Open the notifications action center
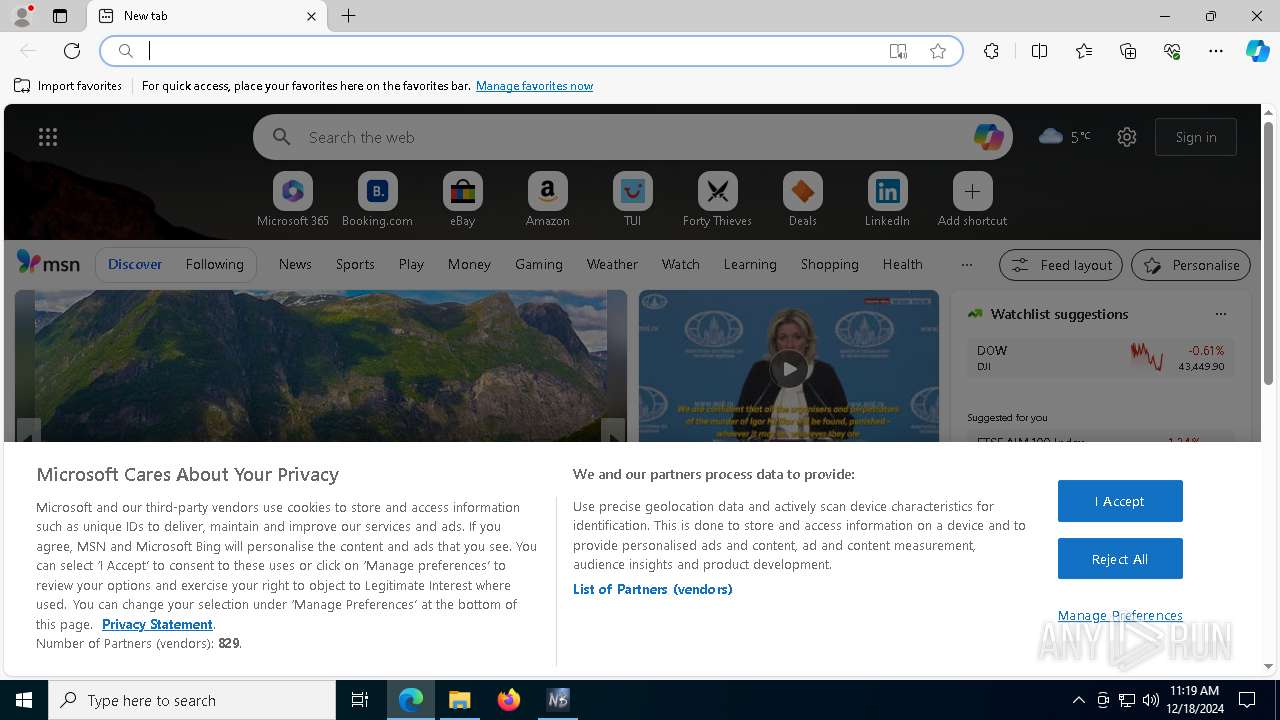This screenshot has width=1280, height=720. coord(1247,700)
